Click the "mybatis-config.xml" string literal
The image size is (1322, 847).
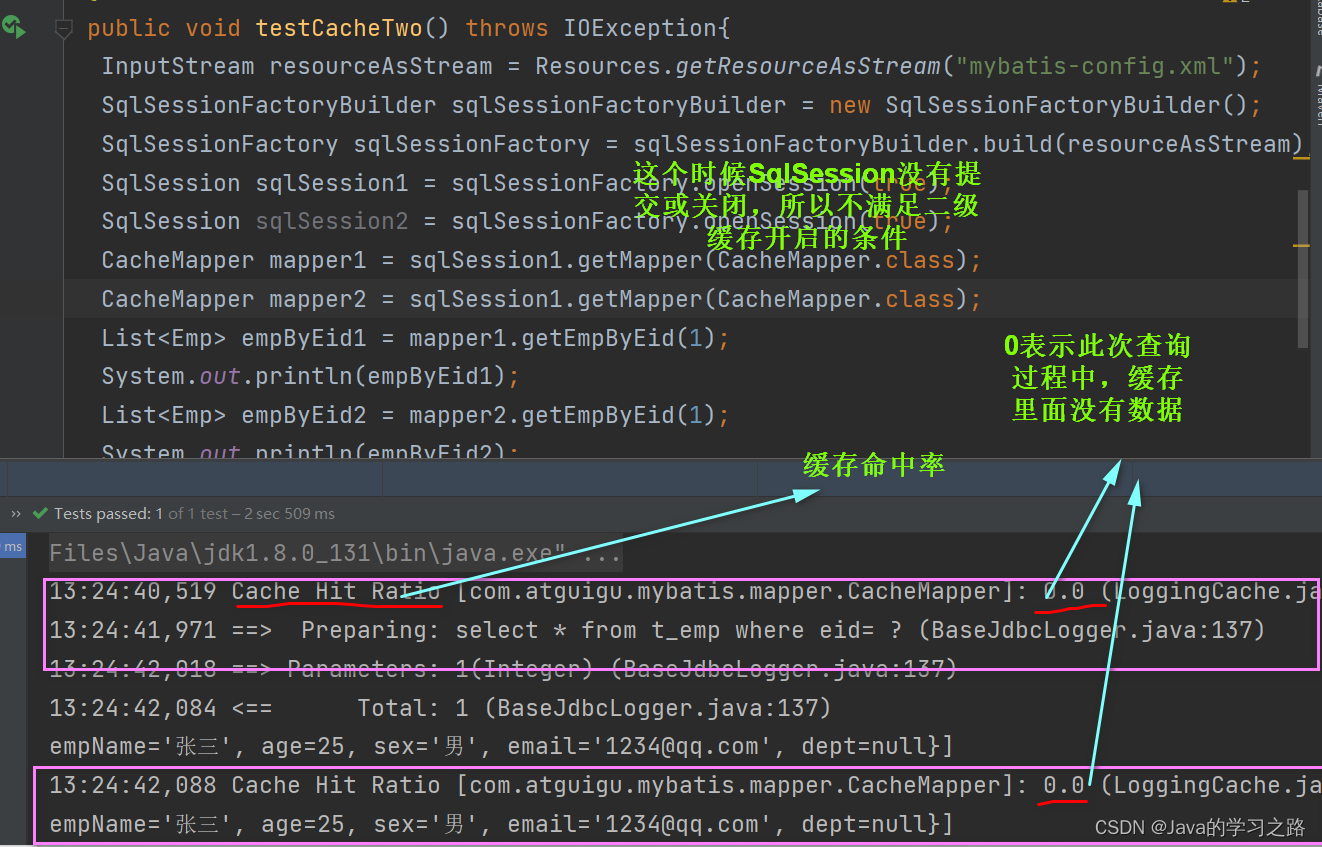(x=1095, y=66)
